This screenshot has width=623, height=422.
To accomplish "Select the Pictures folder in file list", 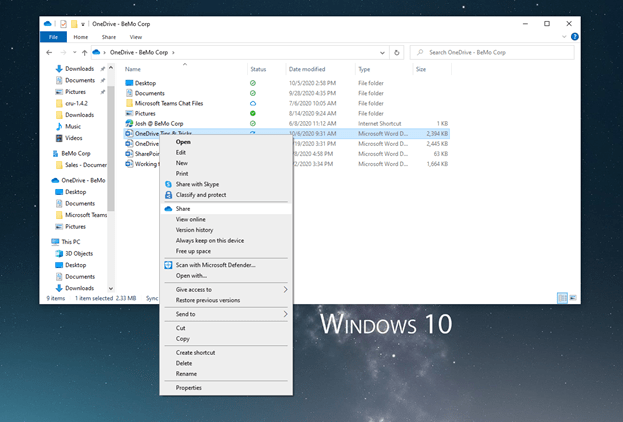I will pos(145,113).
